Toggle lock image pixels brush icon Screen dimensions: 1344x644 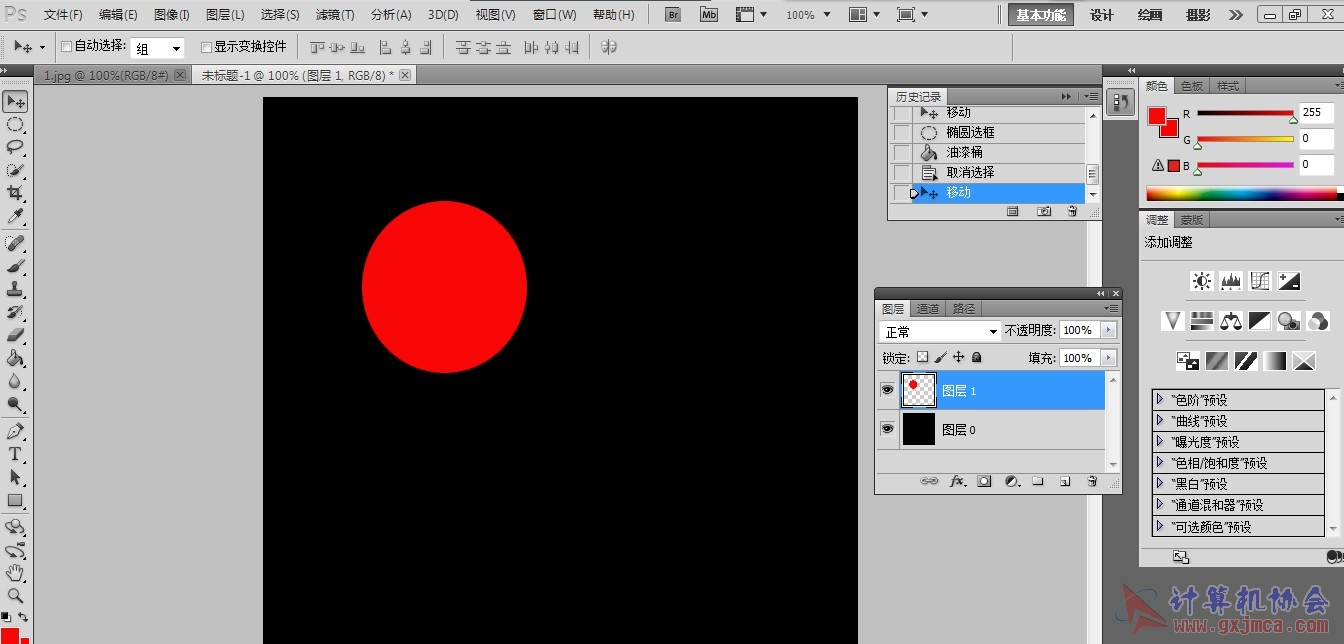point(940,357)
